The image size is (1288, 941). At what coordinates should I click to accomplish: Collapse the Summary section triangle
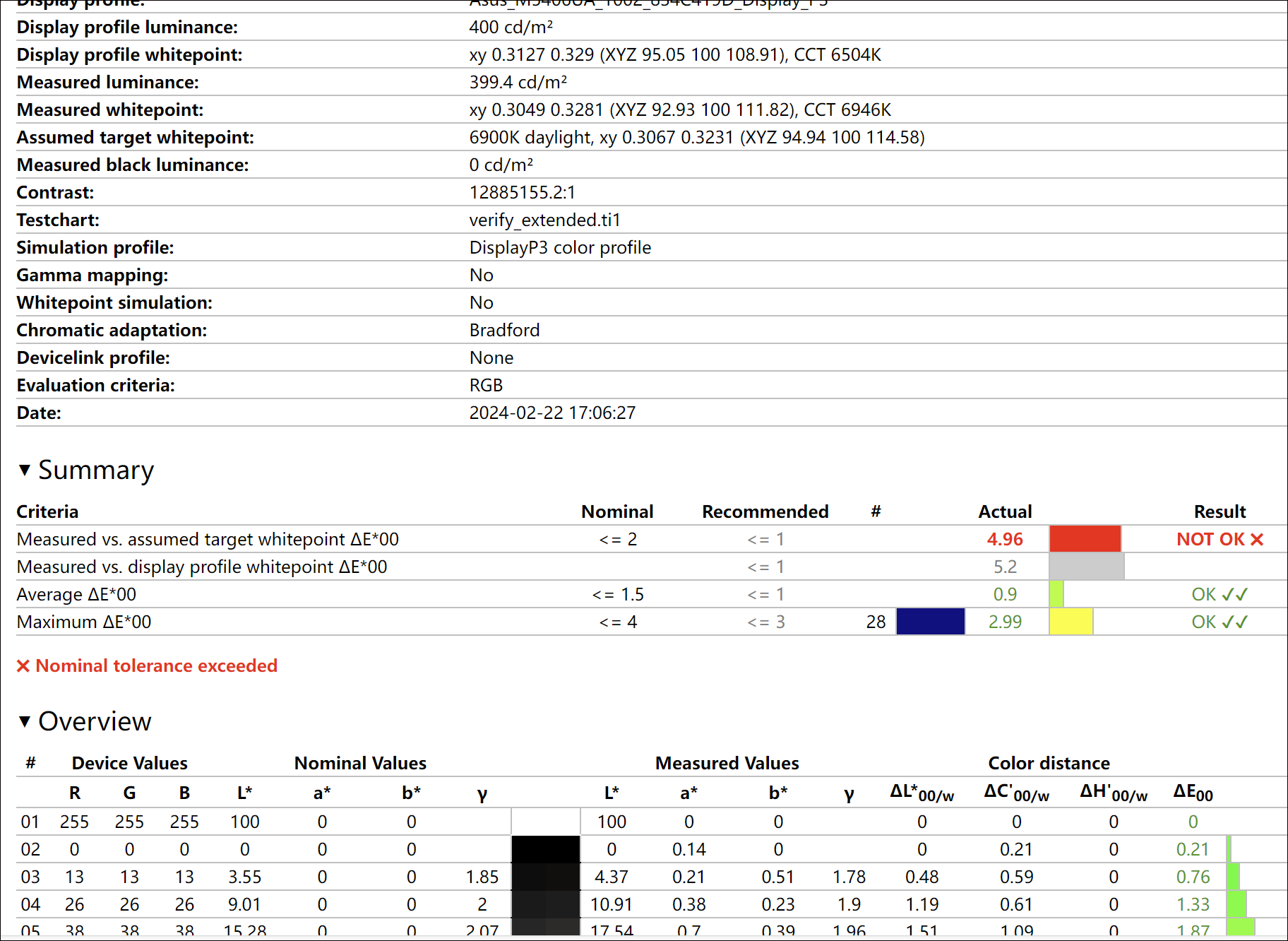(x=25, y=470)
